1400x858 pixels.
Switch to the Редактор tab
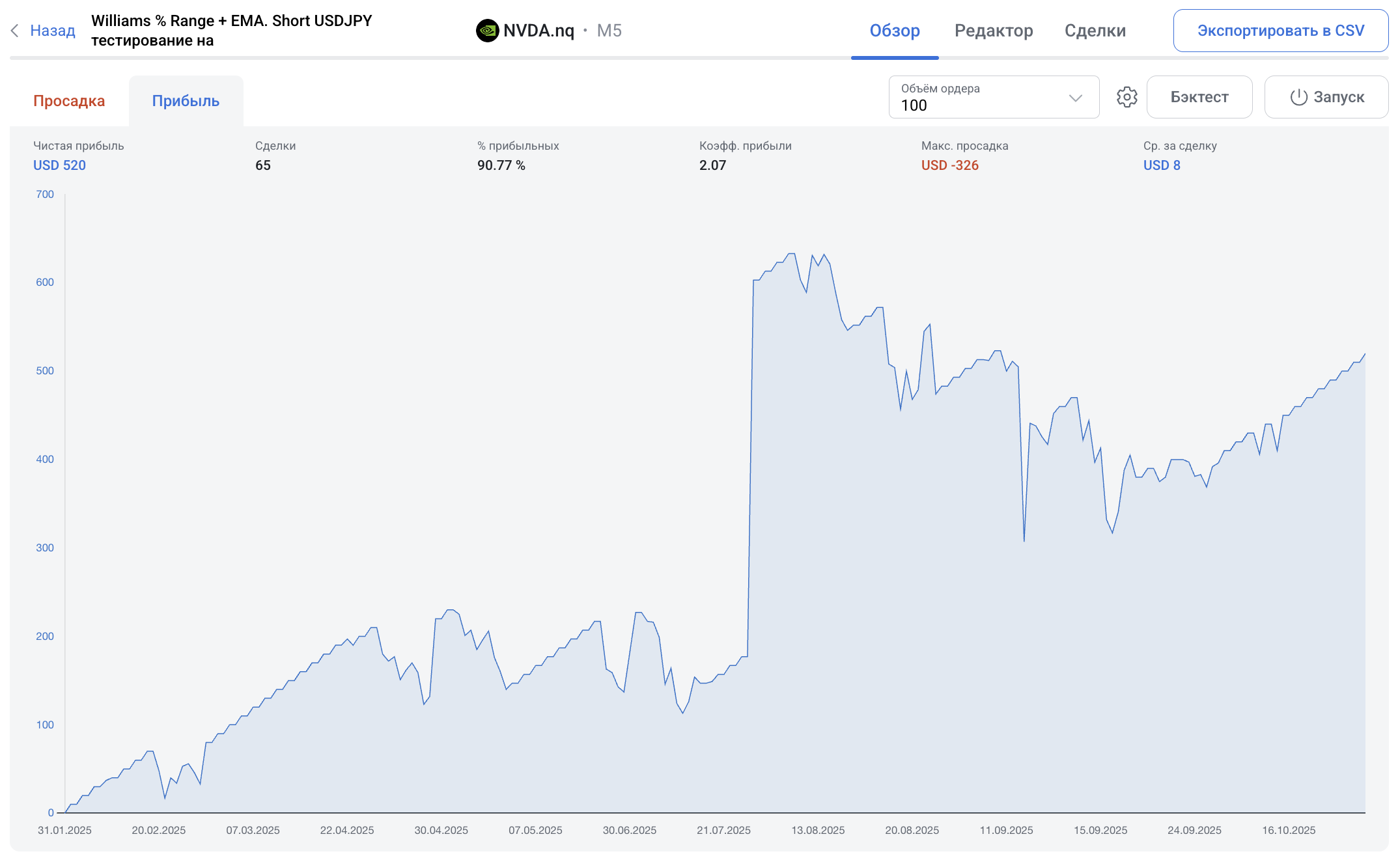[993, 31]
